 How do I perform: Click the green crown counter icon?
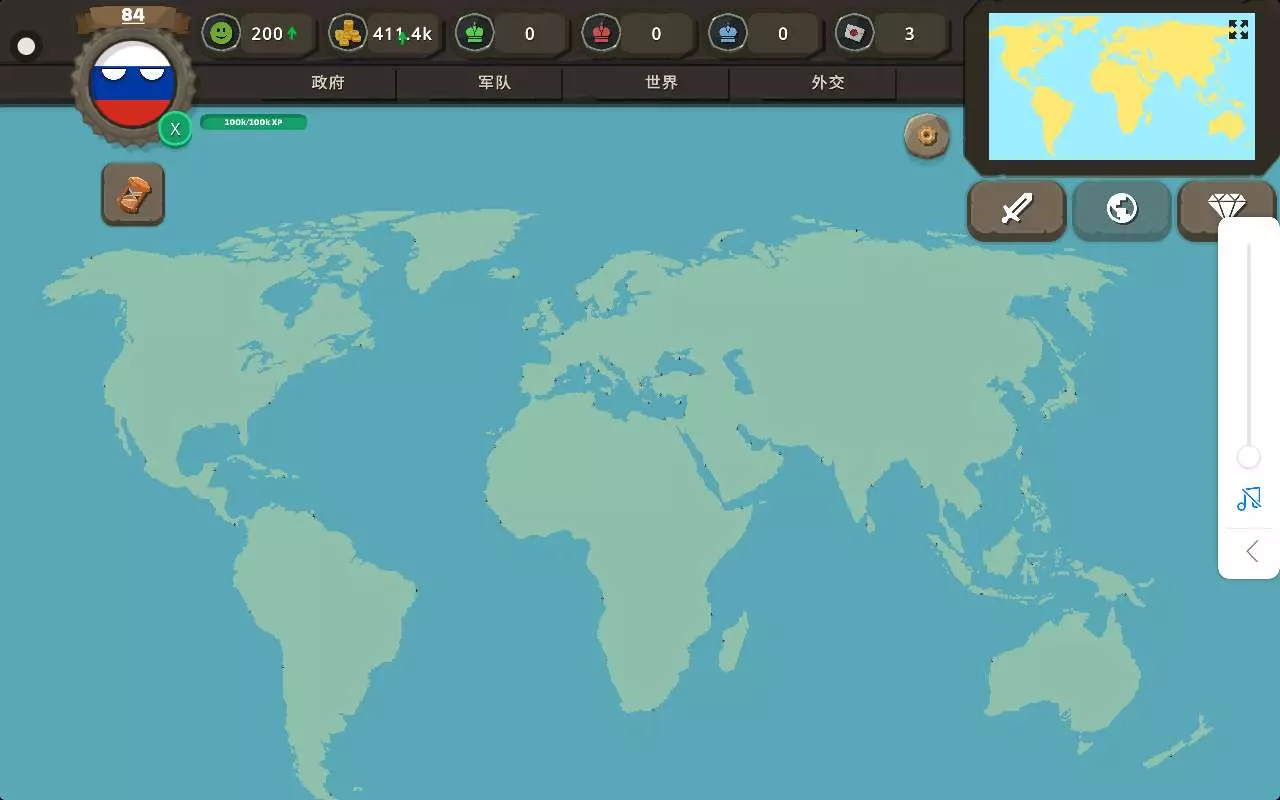click(474, 33)
